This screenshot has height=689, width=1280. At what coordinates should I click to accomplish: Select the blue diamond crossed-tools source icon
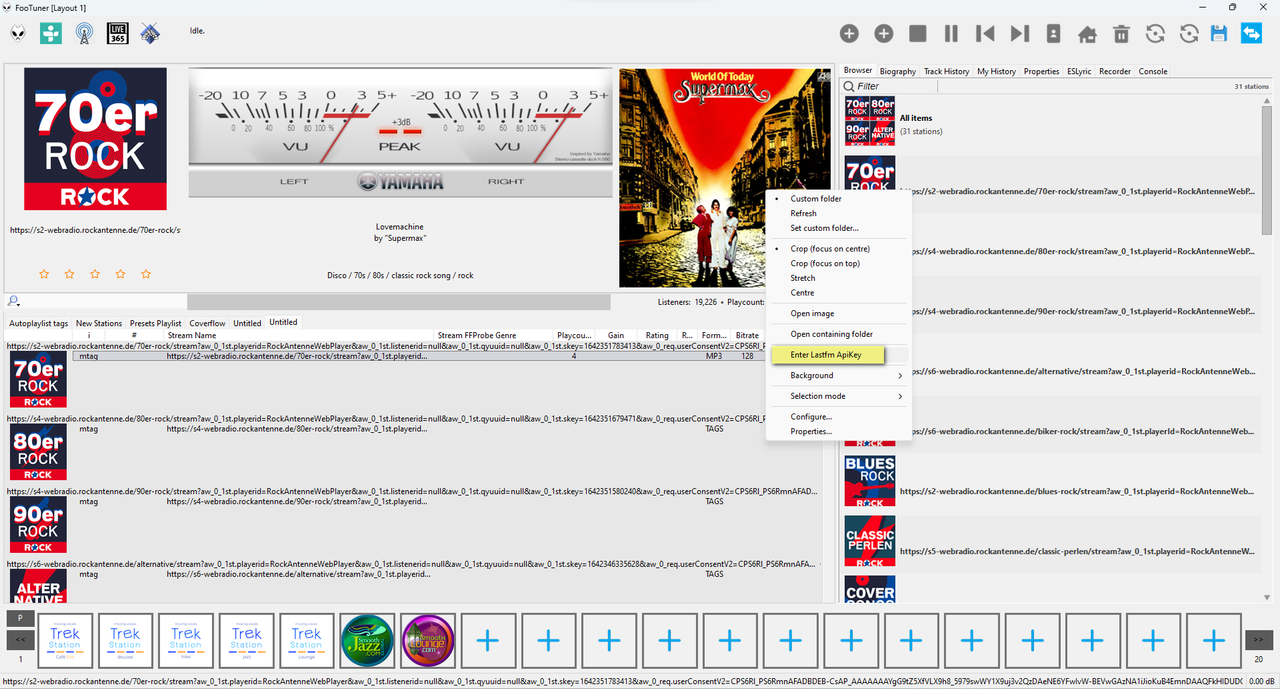[150, 33]
